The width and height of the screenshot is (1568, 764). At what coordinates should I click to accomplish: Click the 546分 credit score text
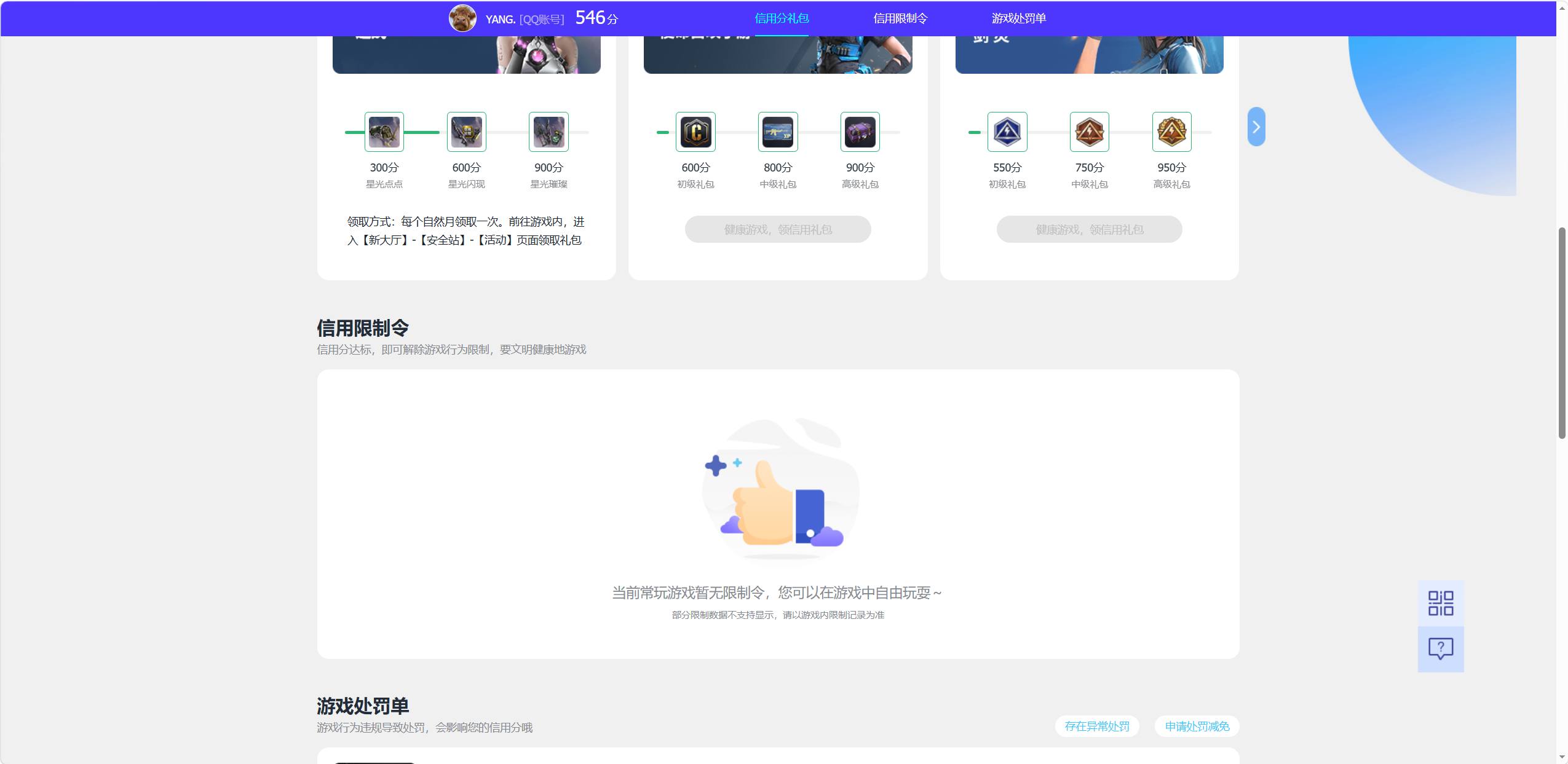point(596,18)
